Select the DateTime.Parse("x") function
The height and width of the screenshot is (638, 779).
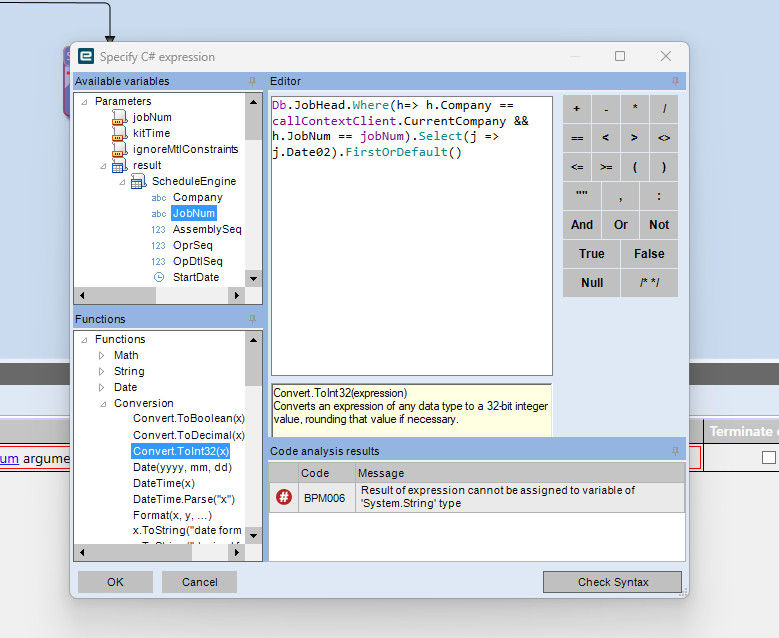click(184, 499)
